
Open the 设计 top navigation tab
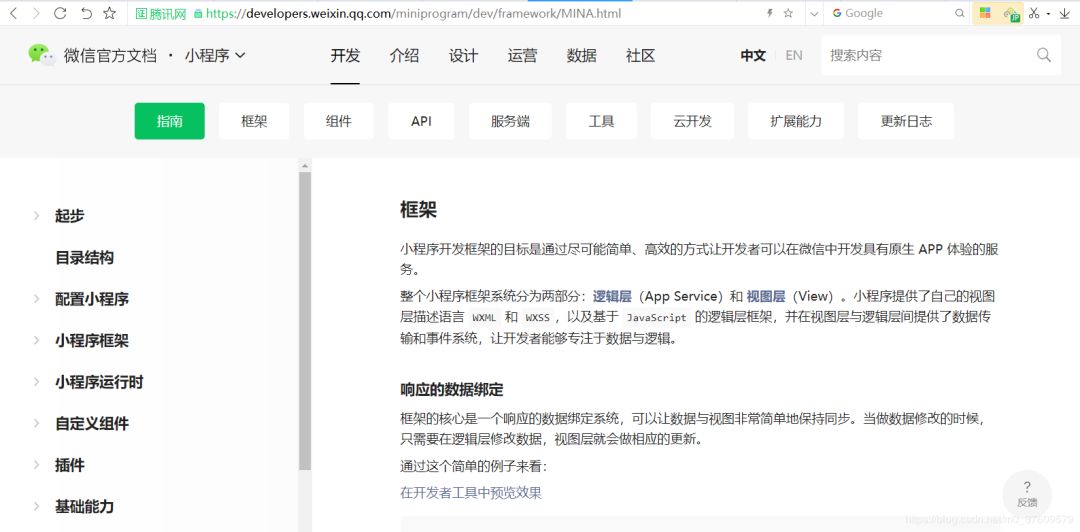point(464,56)
